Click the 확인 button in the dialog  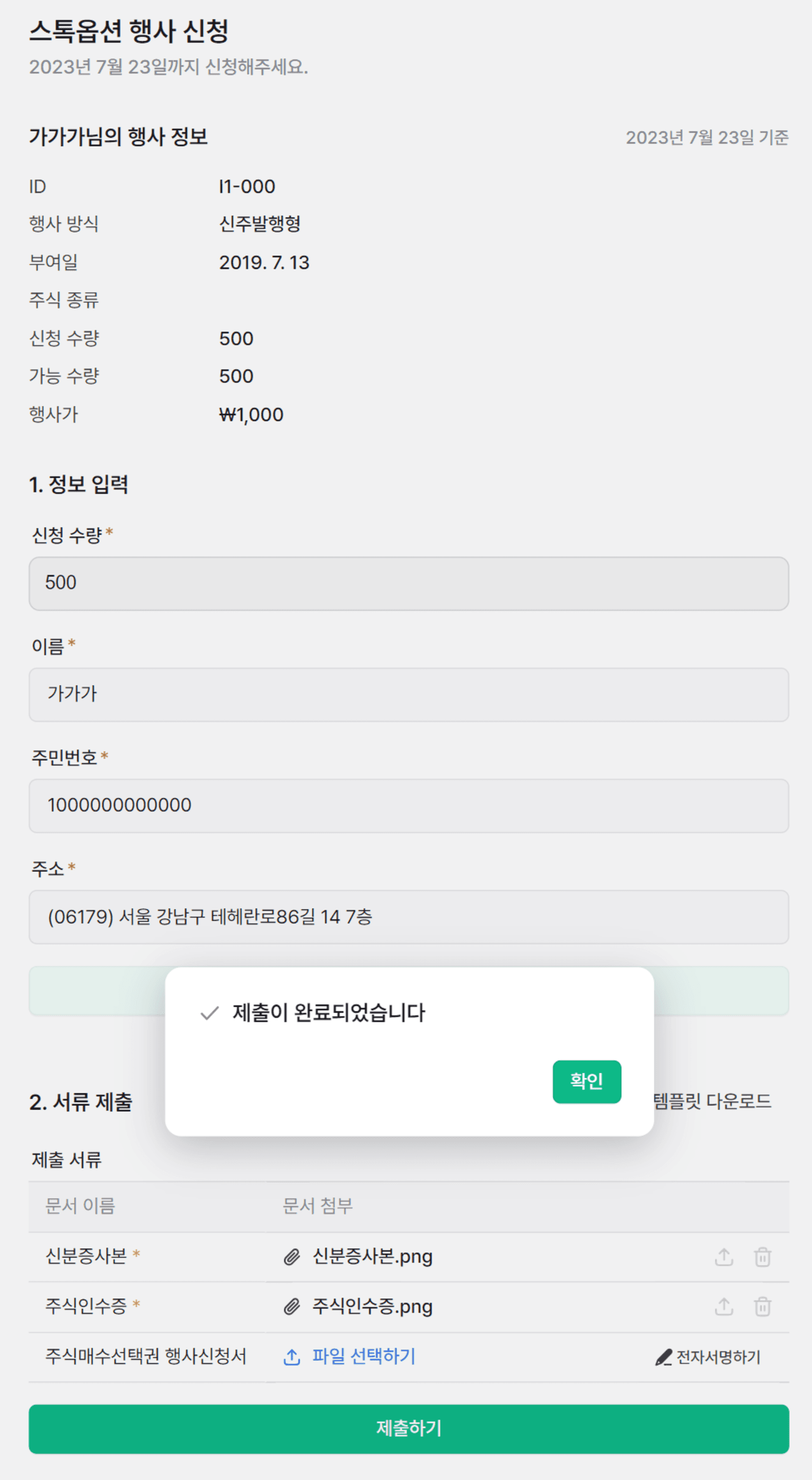[x=586, y=1081]
